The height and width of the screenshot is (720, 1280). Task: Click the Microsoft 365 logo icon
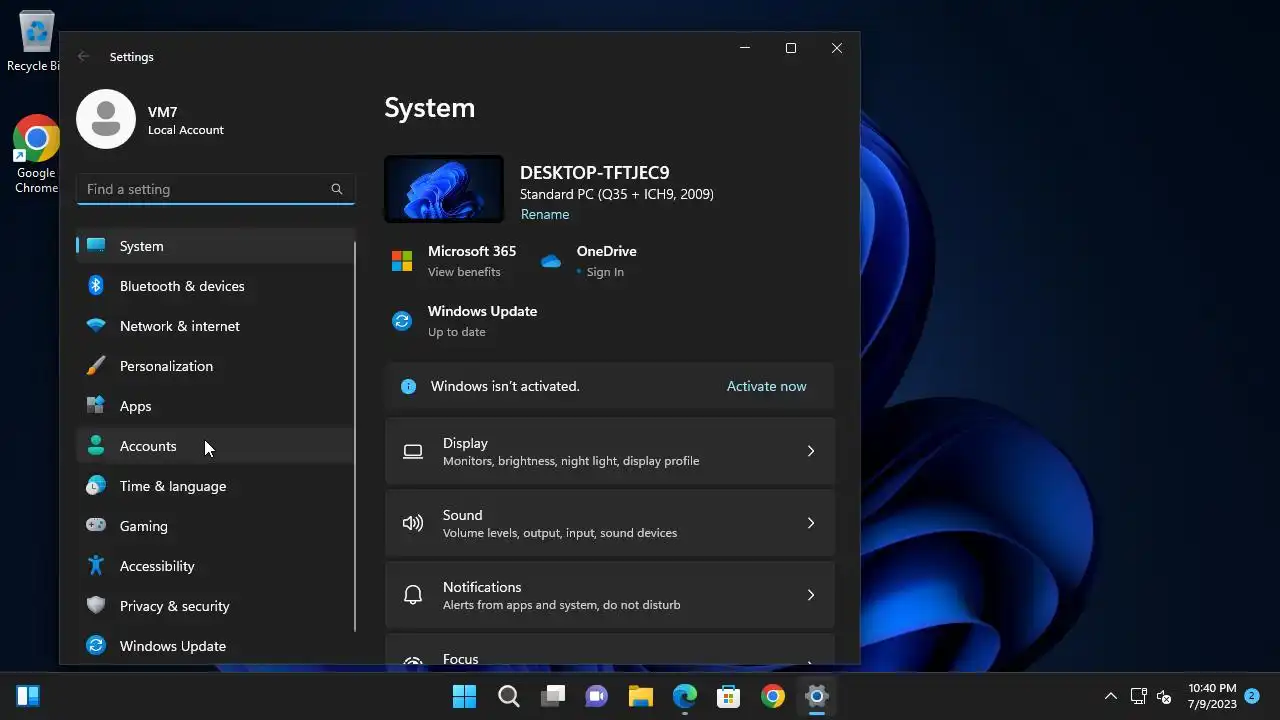(x=402, y=261)
